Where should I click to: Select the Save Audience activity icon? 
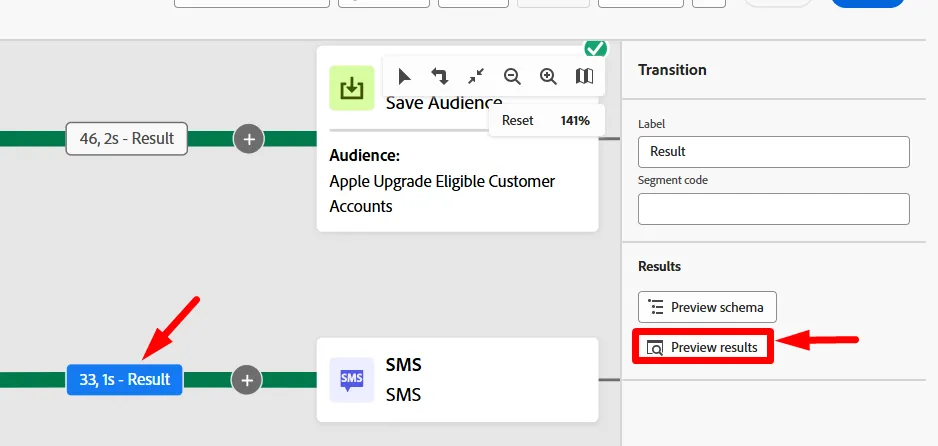pyautogui.click(x=352, y=88)
